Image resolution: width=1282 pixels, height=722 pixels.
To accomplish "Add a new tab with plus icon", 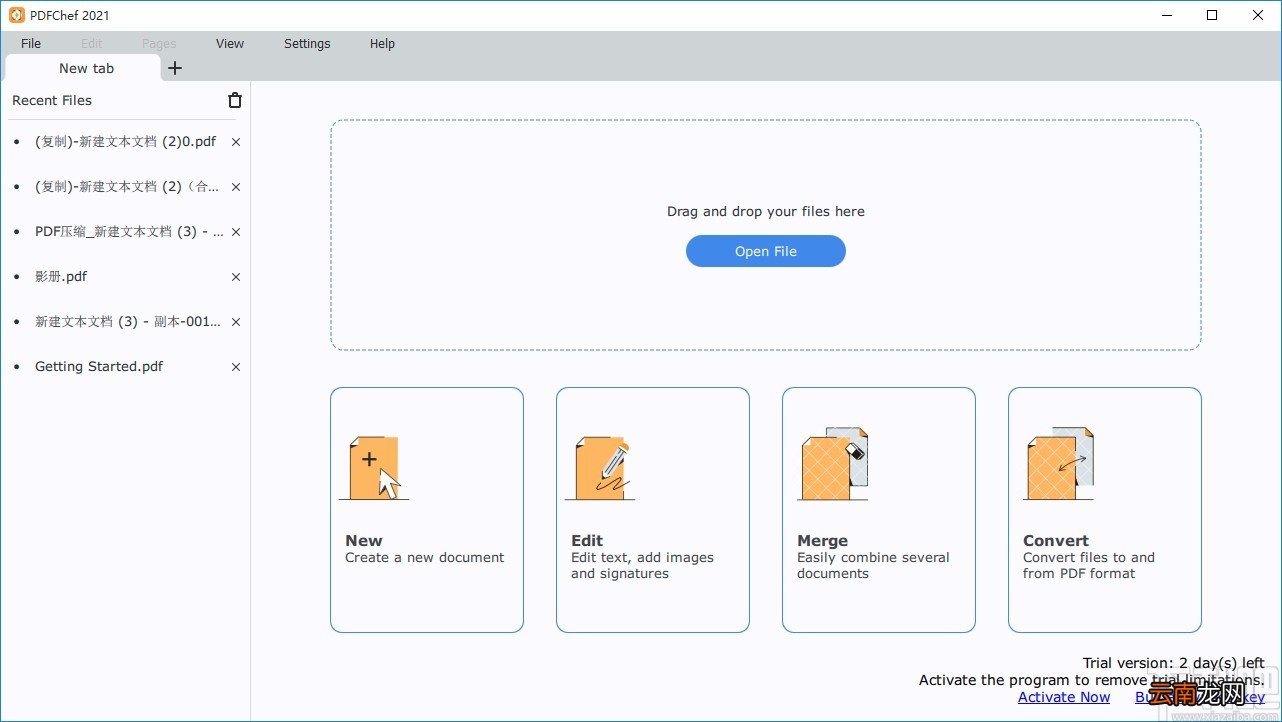I will [175, 68].
